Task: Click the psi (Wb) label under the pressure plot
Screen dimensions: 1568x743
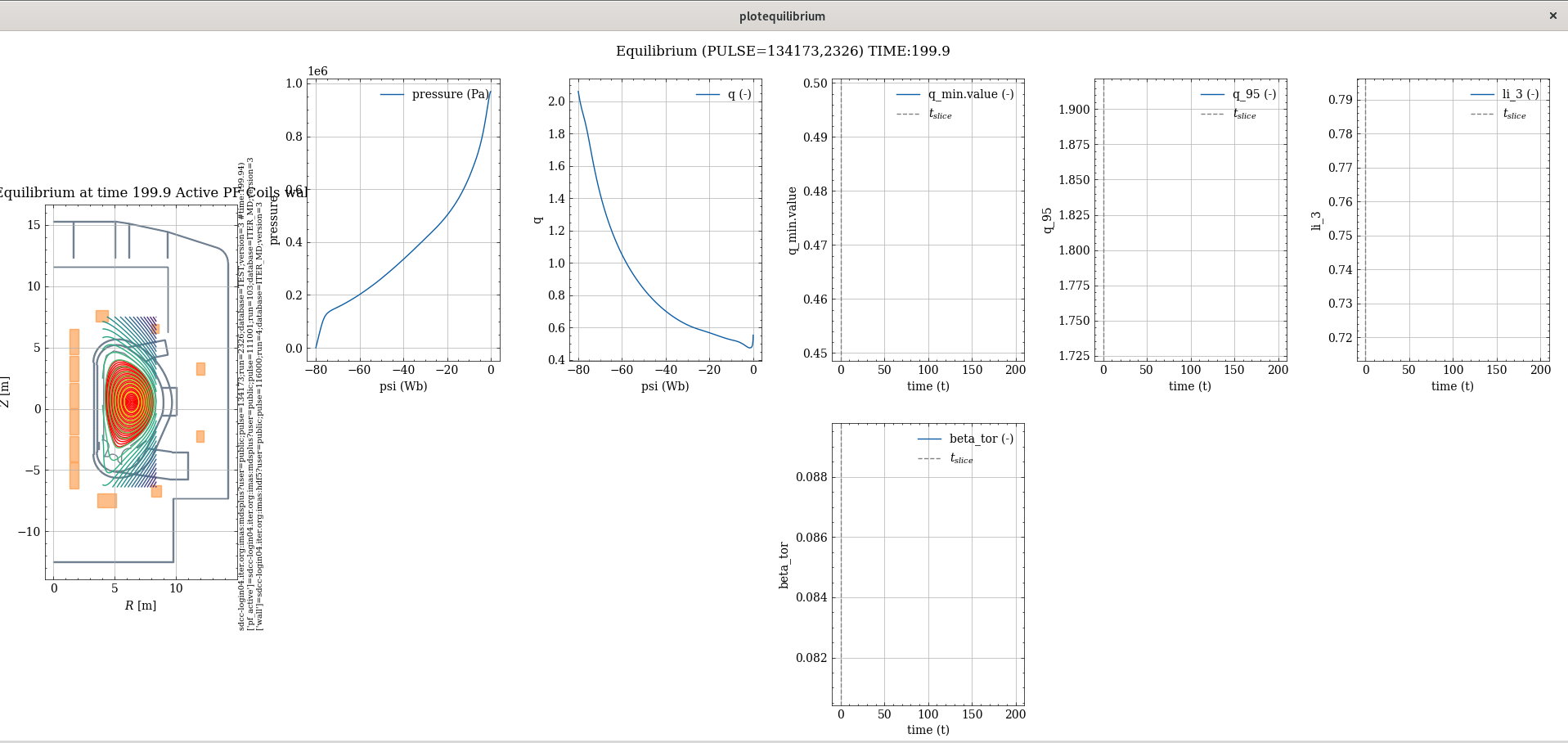Action: [403, 386]
